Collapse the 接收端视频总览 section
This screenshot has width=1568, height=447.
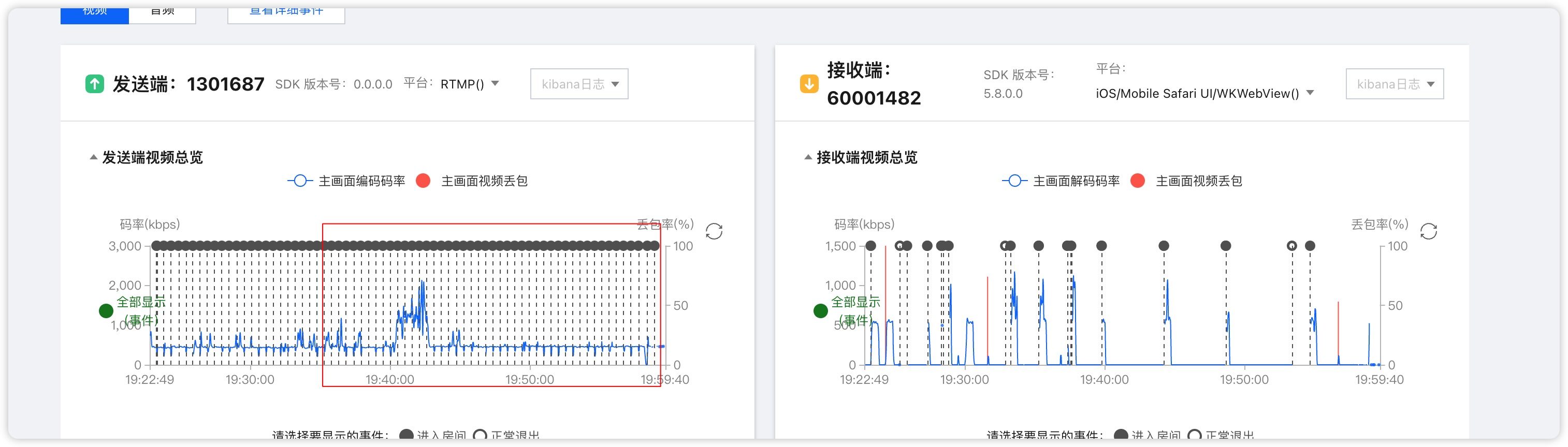point(808,157)
